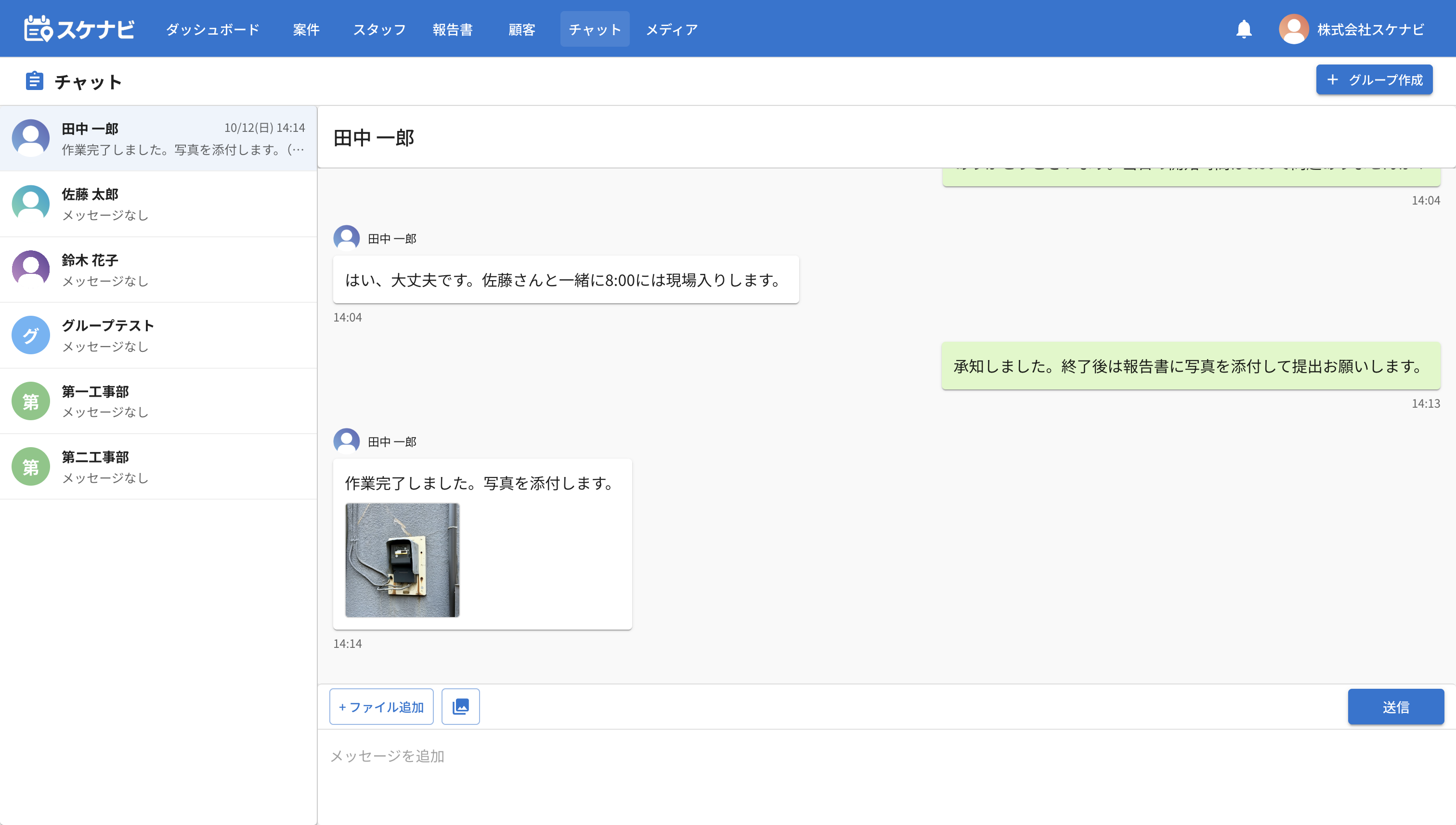Click the notification bell icon
Image resolution: width=1456 pixels, height=825 pixels.
point(1244,29)
